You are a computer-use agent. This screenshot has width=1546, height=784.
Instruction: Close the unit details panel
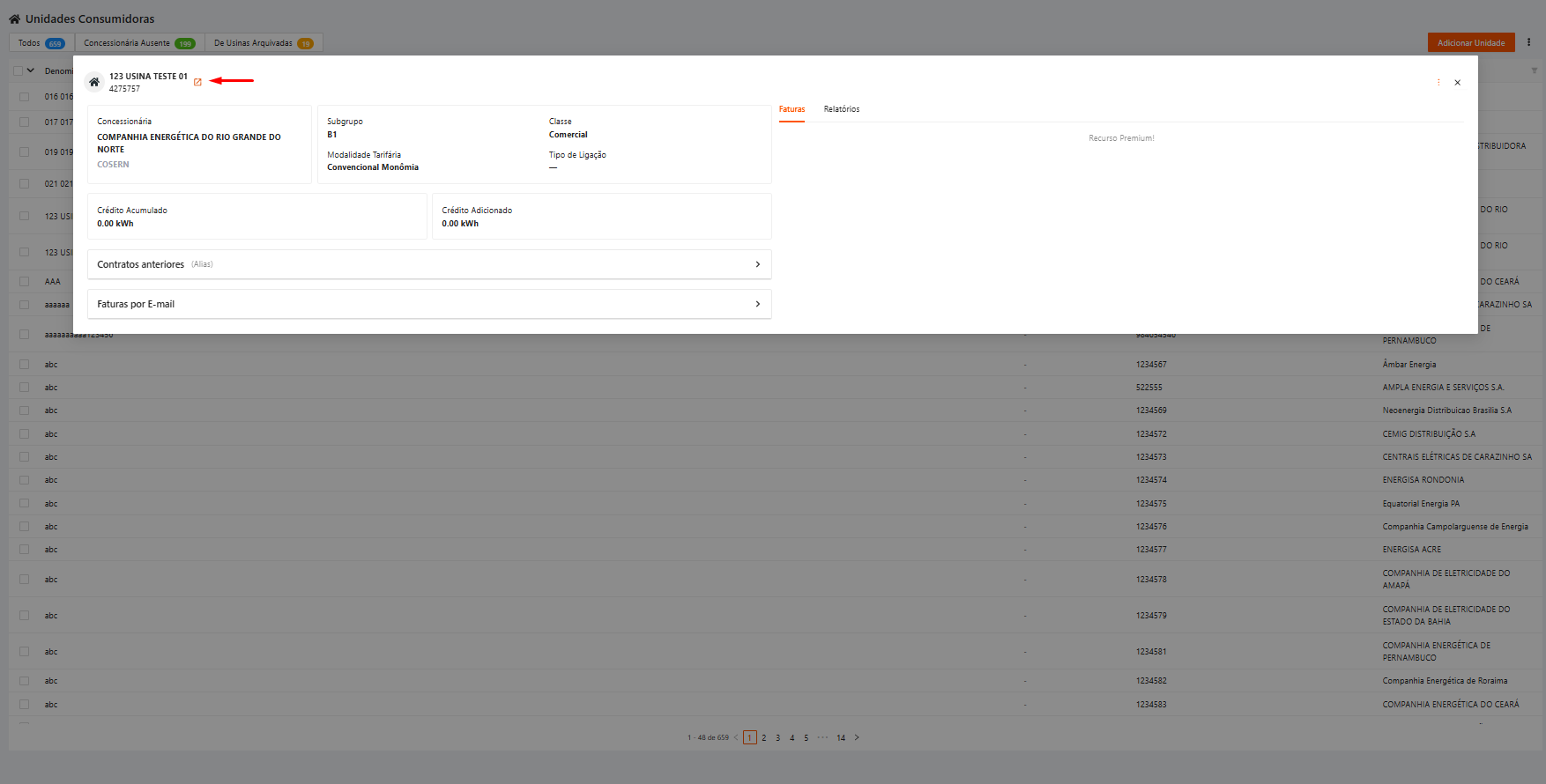[x=1457, y=83]
